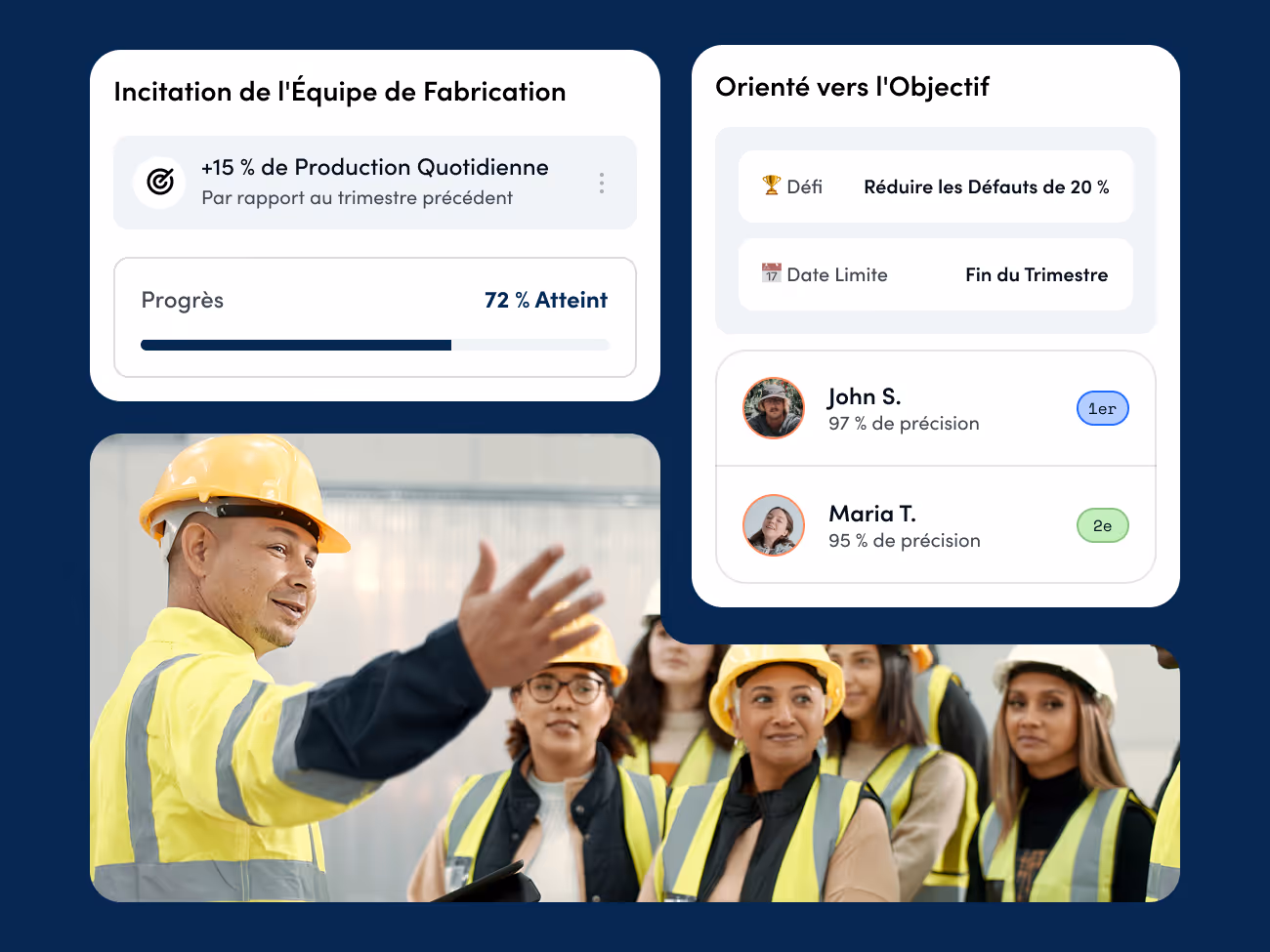This screenshot has width=1270, height=952.
Task: Click the '72 % Atteint' value
Action: (x=546, y=300)
